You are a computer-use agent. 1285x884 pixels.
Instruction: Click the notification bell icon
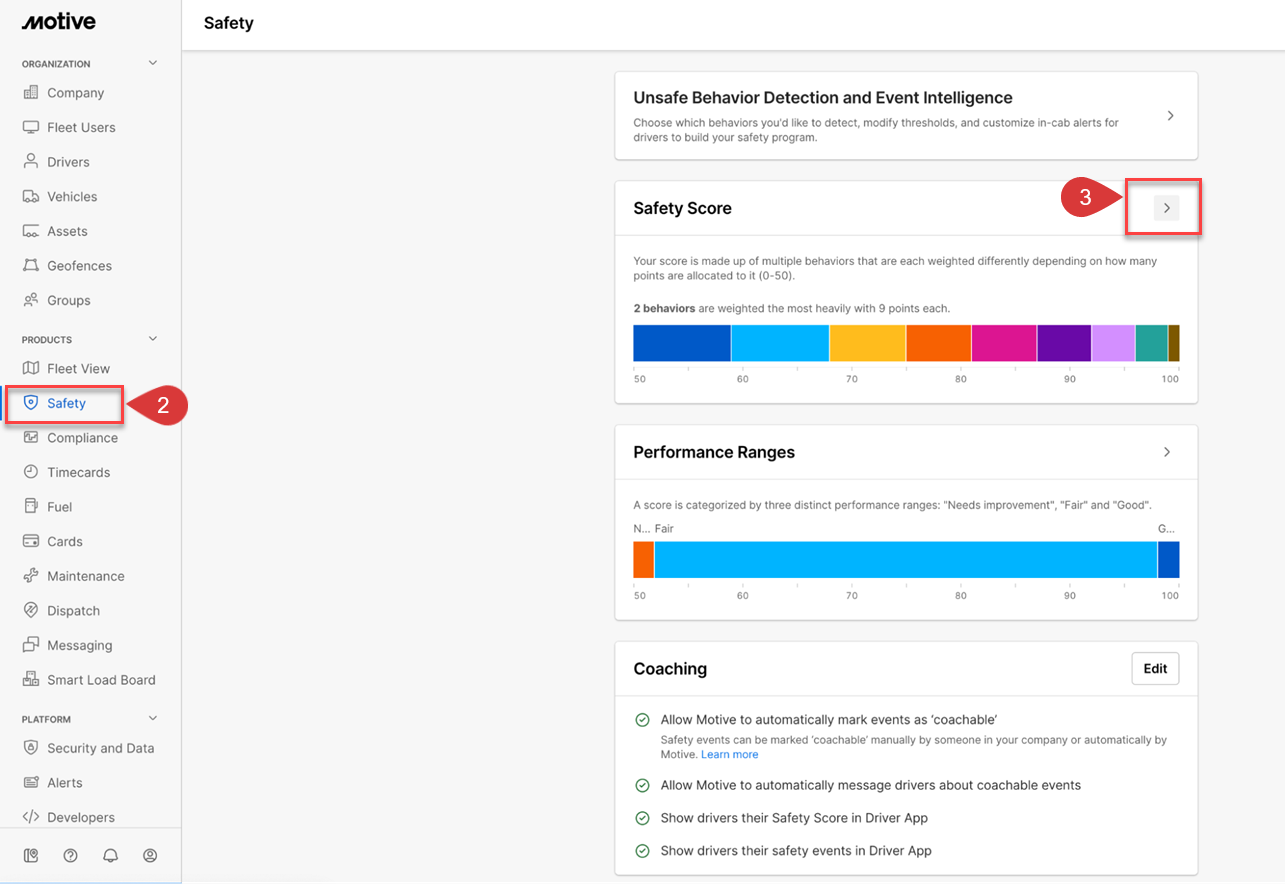click(x=110, y=856)
